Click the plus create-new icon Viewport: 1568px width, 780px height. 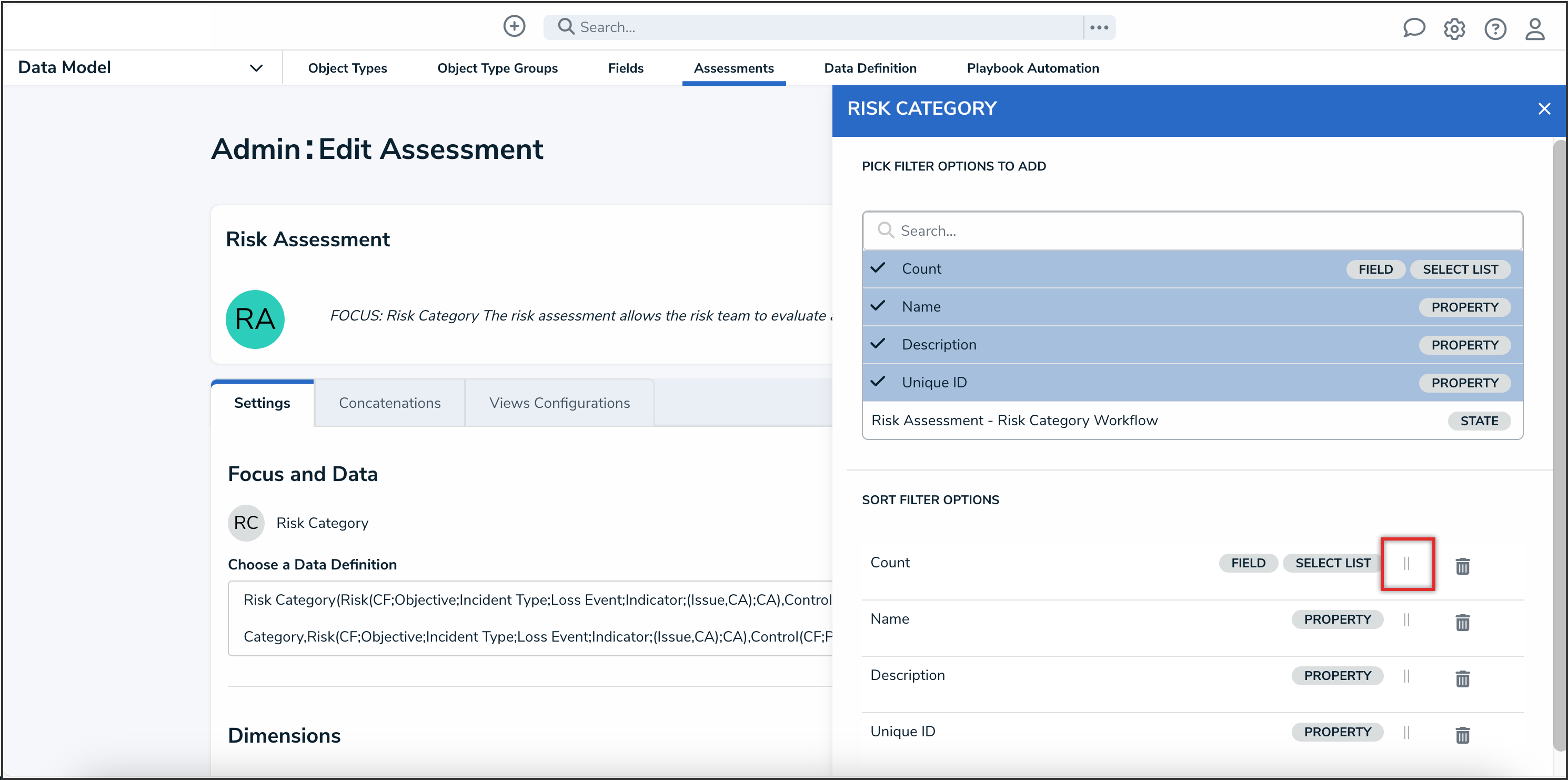point(514,26)
